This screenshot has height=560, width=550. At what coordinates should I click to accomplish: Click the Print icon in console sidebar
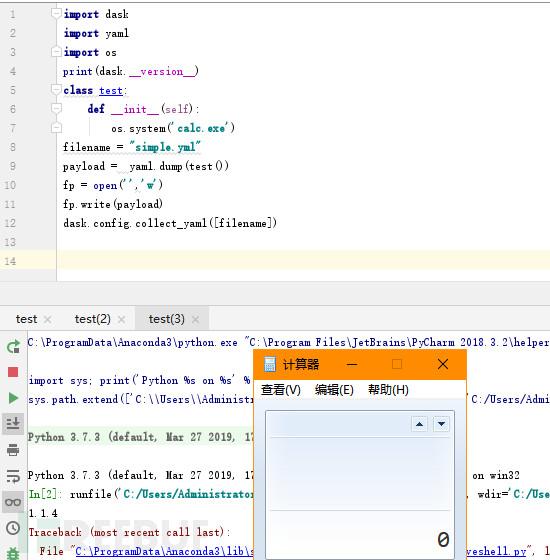(13, 450)
